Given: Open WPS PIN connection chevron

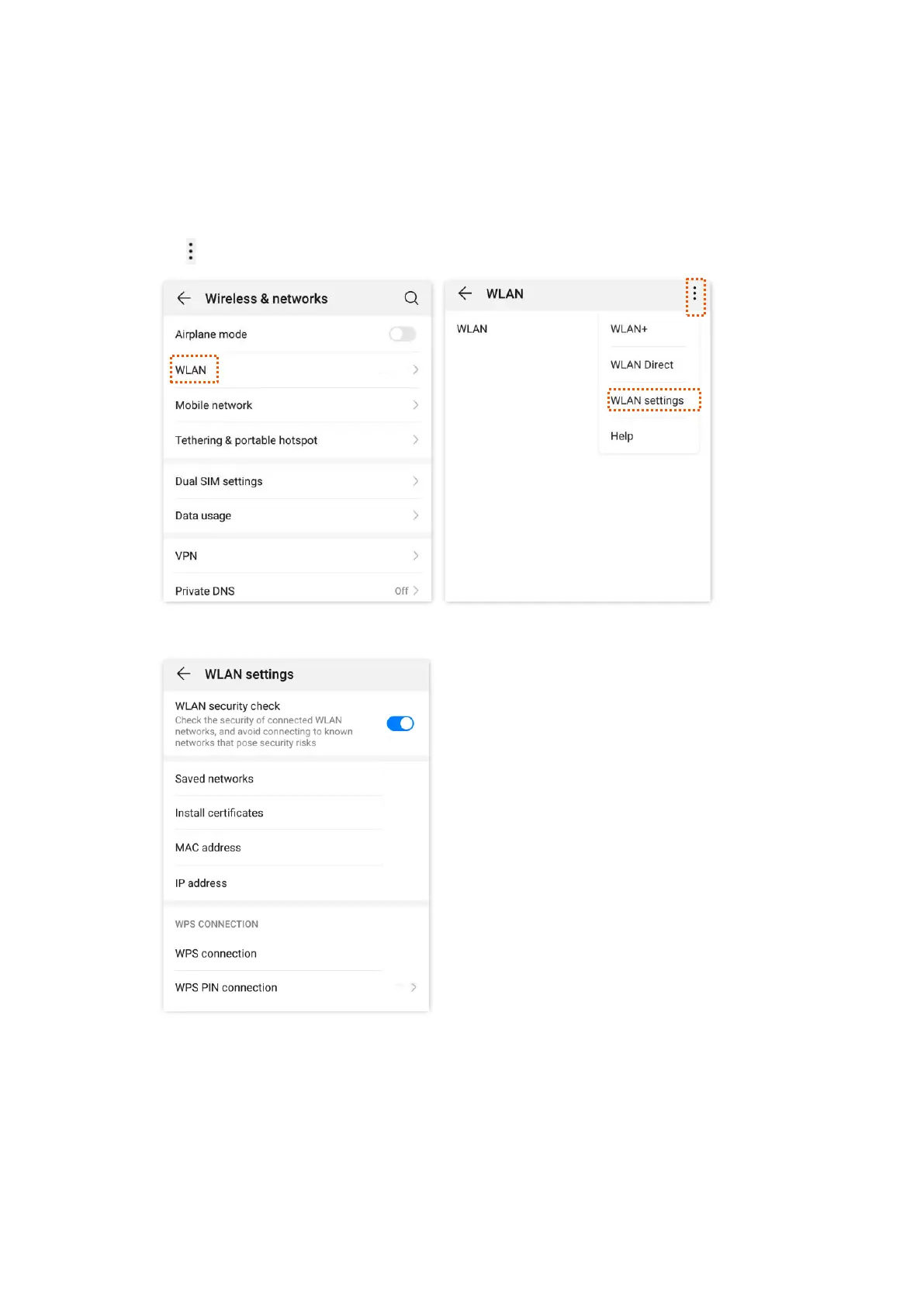Looking at the screenshot, I should [414, 987].
